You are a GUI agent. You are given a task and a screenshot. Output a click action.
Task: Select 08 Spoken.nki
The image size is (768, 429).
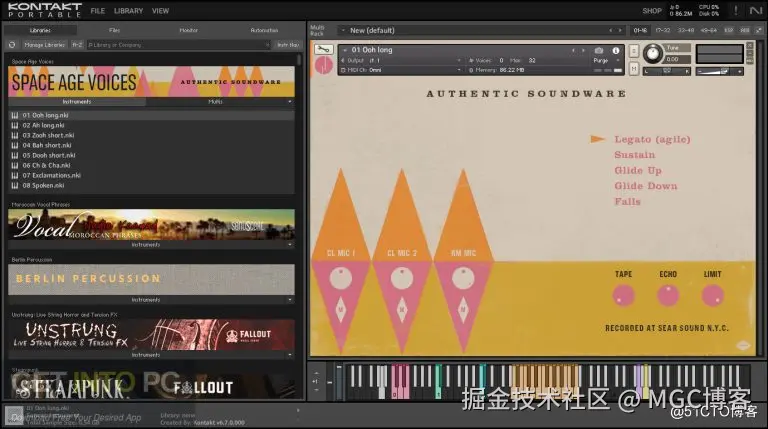(151, 186)
